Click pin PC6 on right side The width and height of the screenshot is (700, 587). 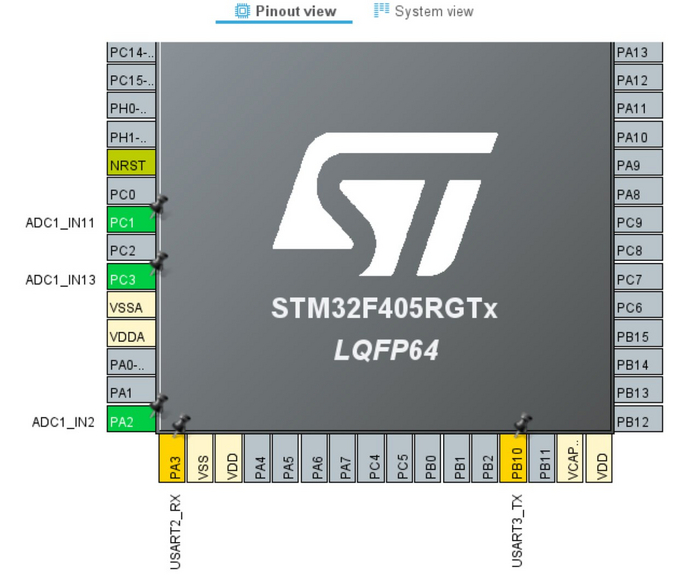[x=638, y=307]
